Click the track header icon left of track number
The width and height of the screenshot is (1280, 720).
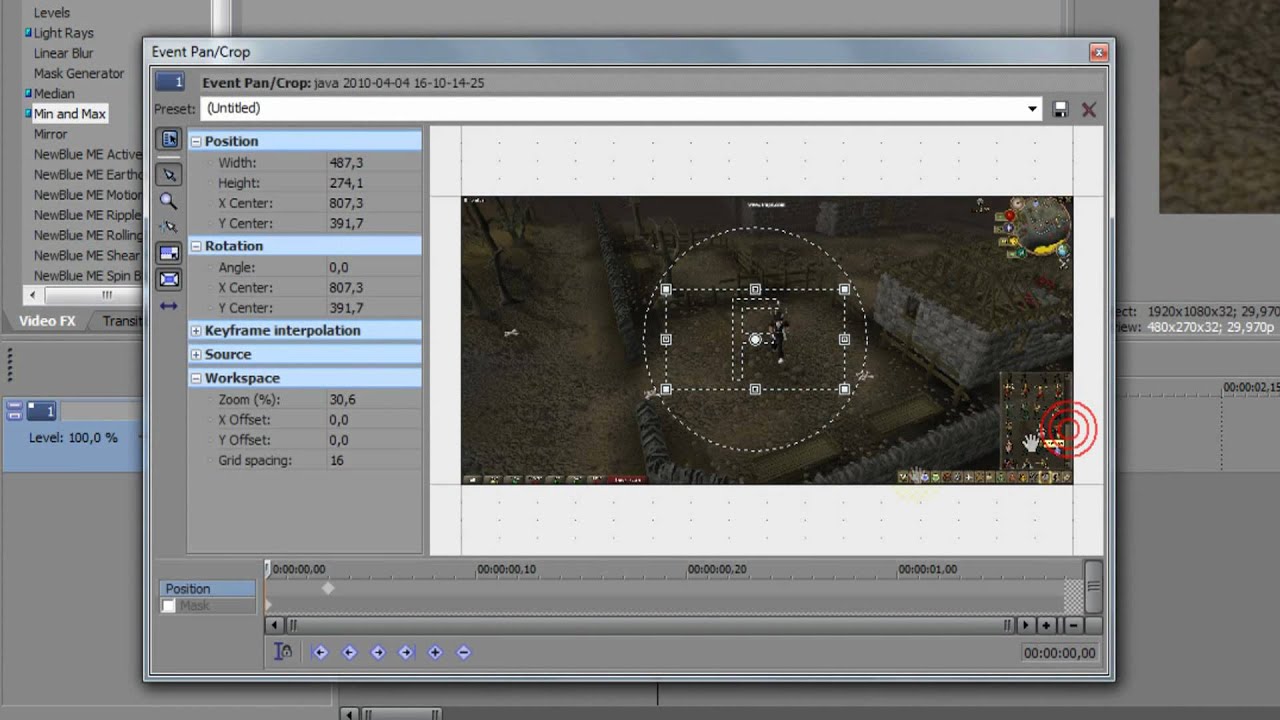tap(14, 410)
